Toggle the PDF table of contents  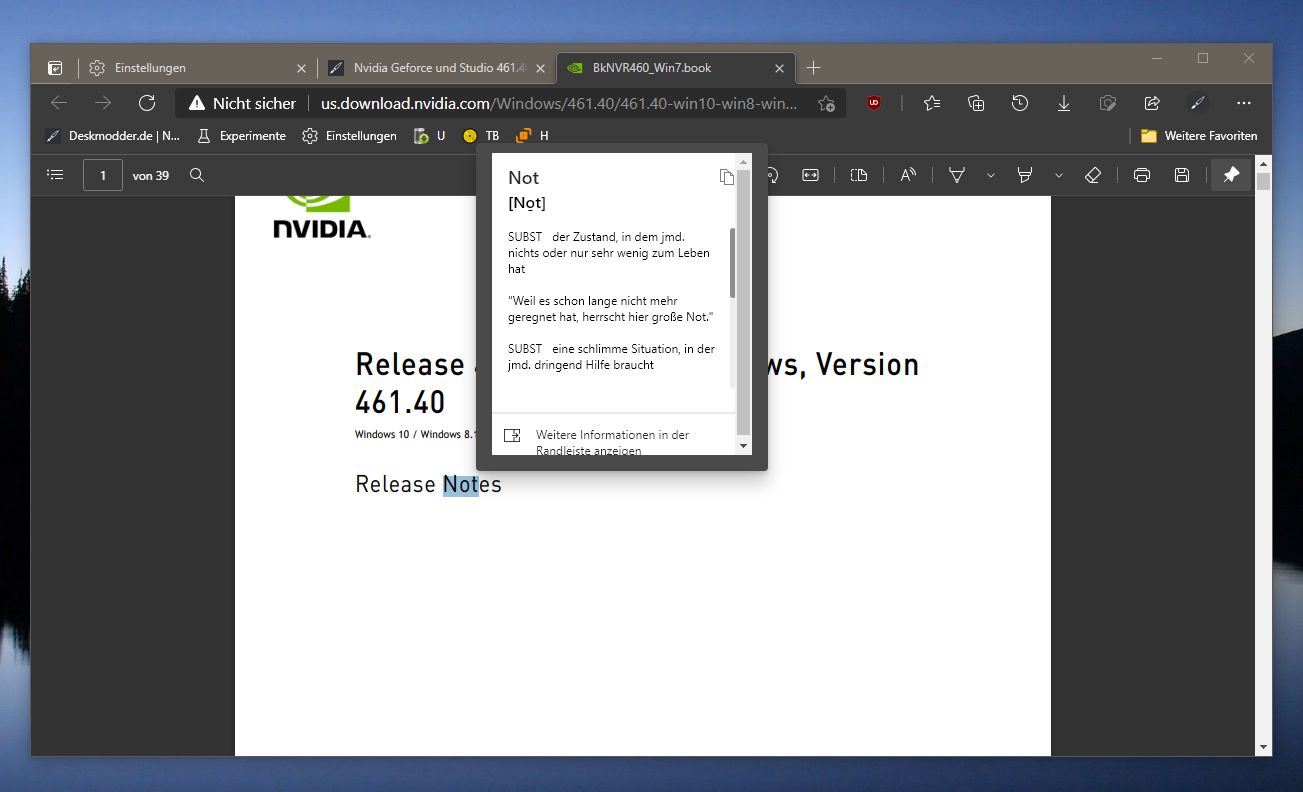tap(56, 175)
